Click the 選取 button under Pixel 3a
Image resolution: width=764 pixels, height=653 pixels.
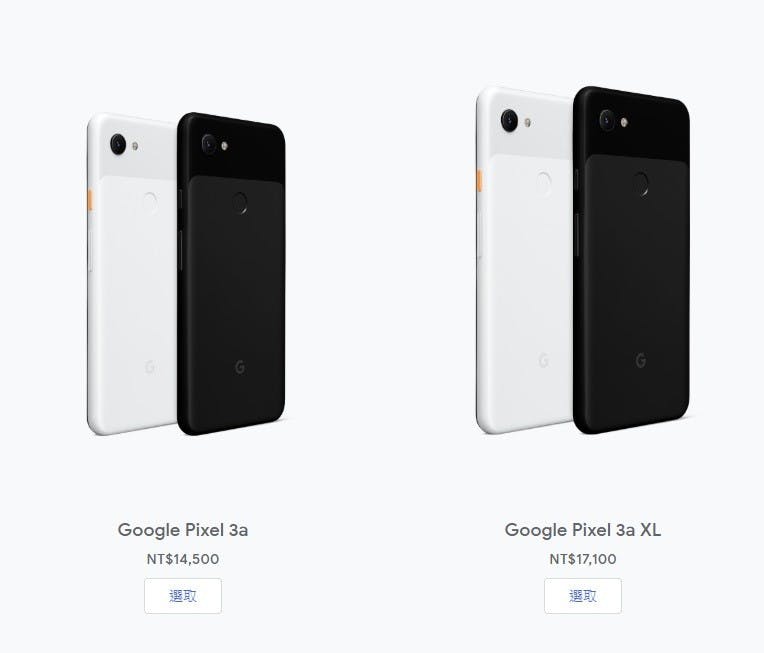(183, 595)
